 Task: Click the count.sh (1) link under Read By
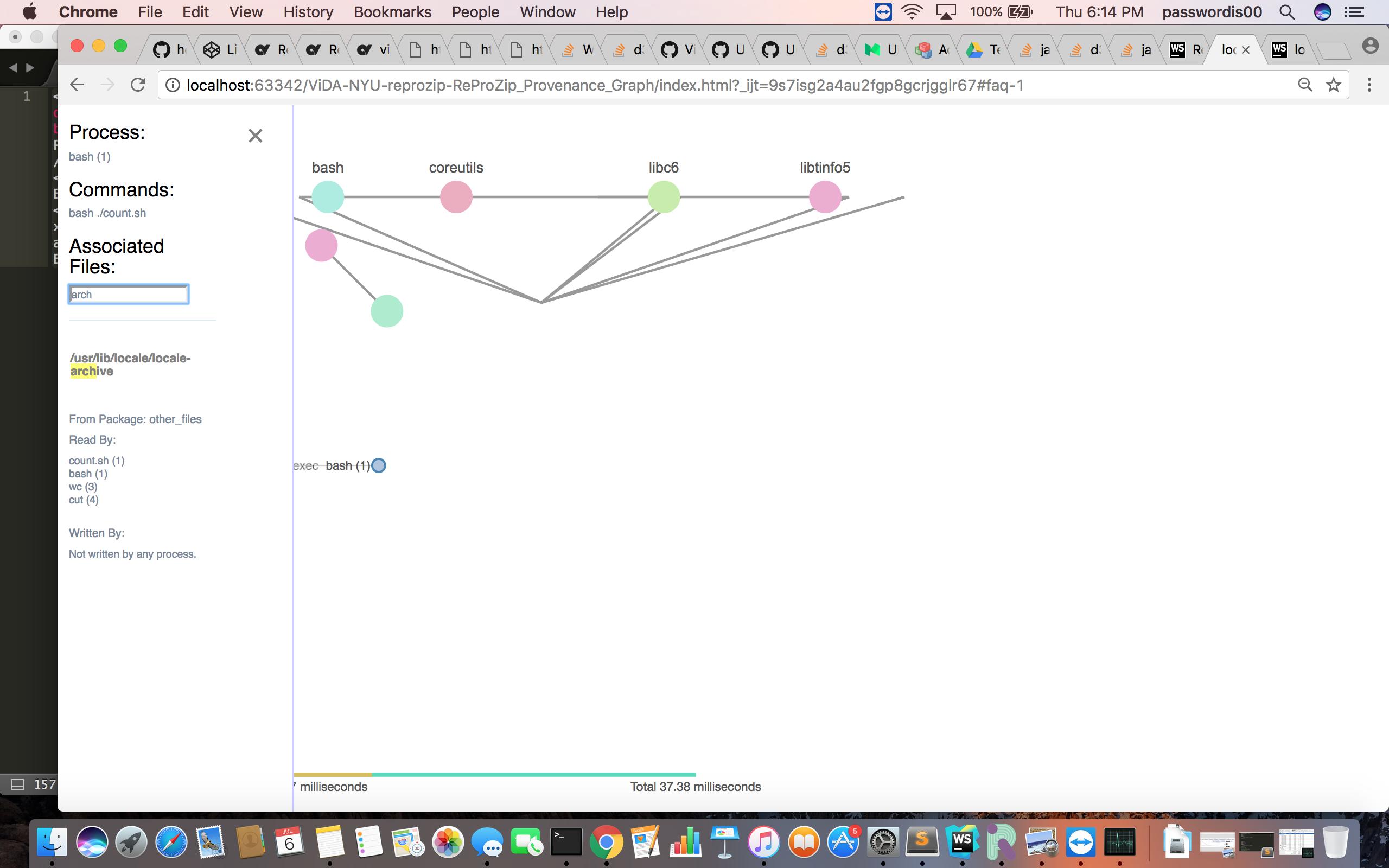point(97,461)
